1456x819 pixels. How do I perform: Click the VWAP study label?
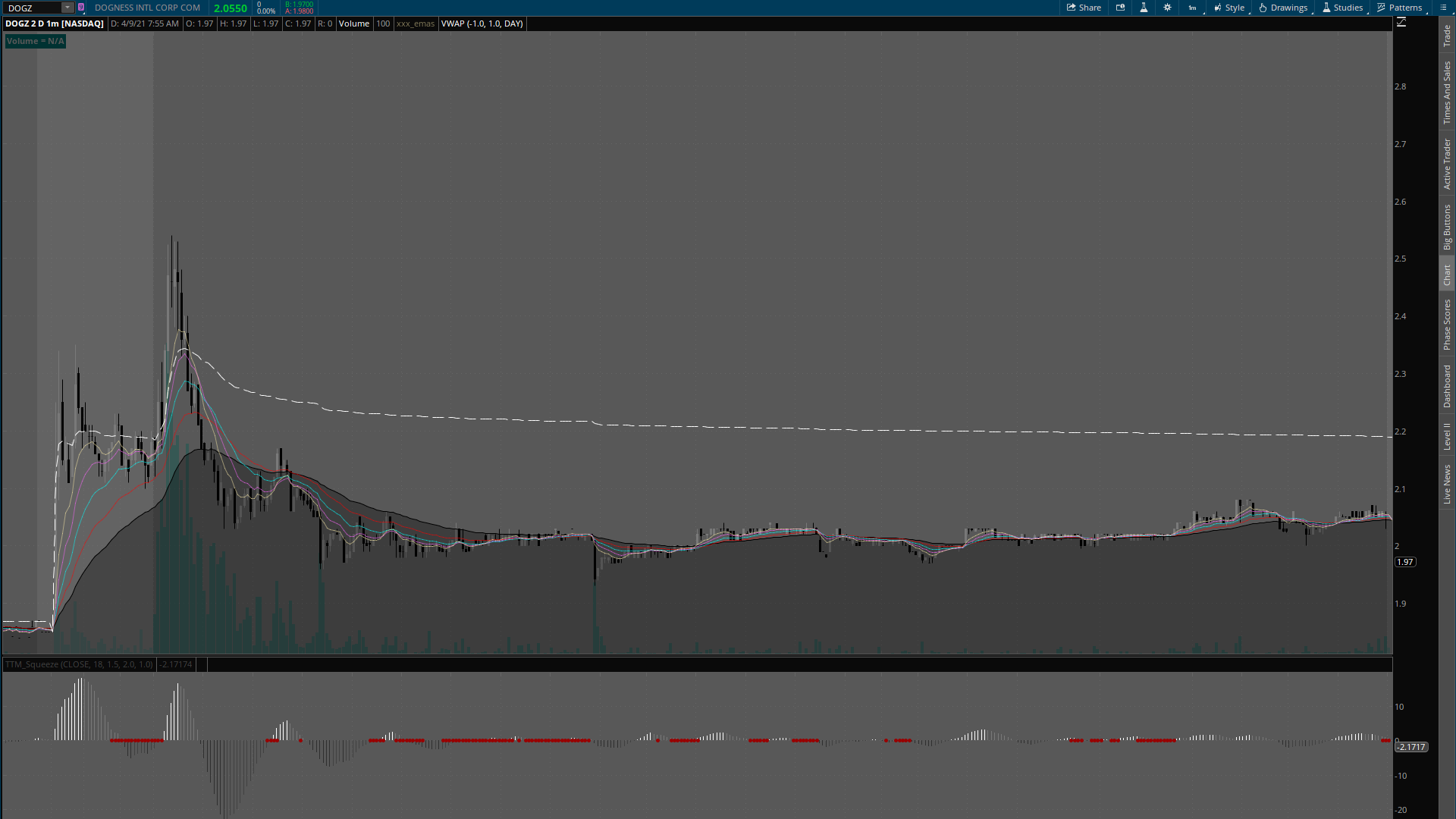[482, 24]
